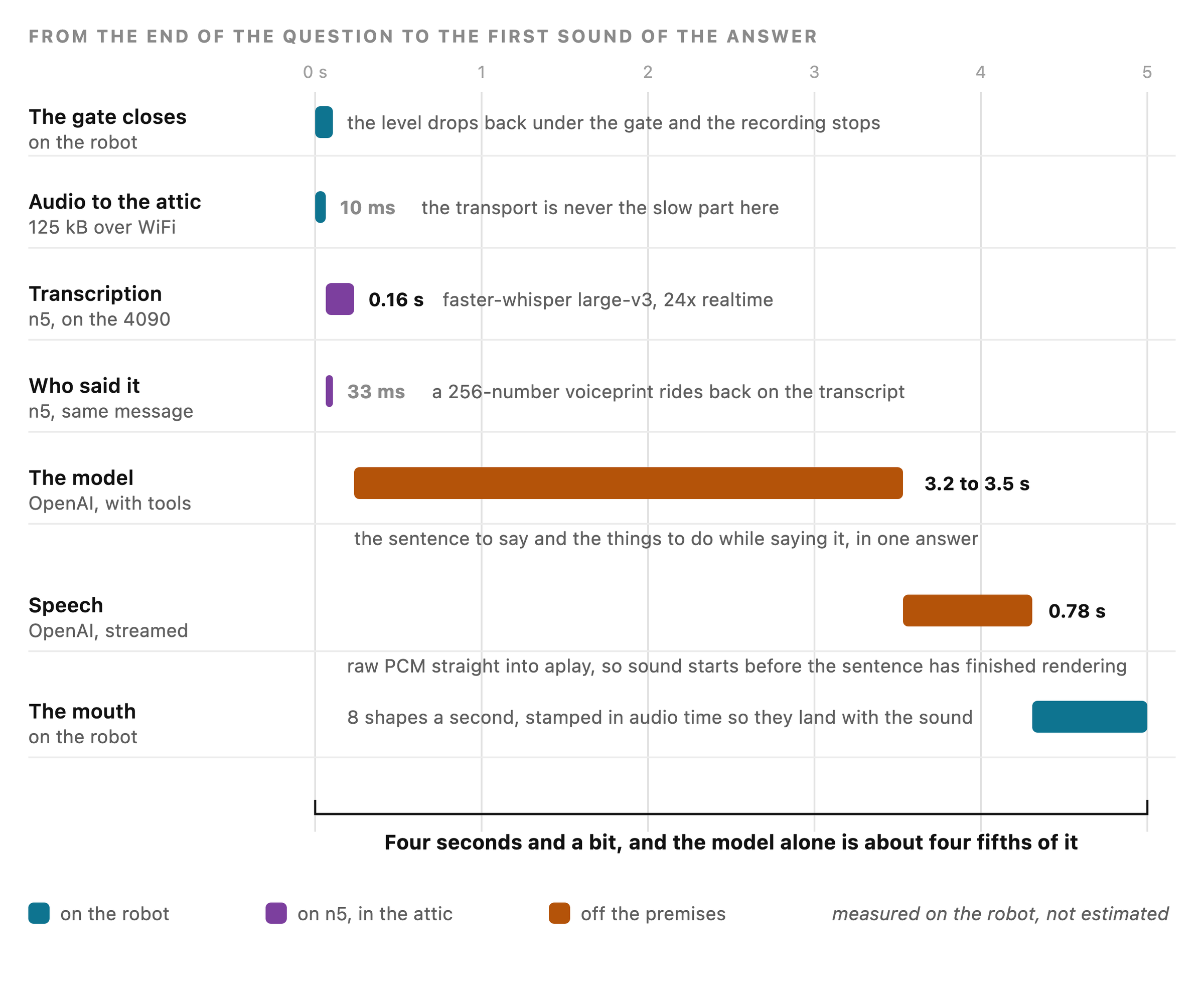
Task: Click the purple Transcription bar
Action: click(340, 299)
